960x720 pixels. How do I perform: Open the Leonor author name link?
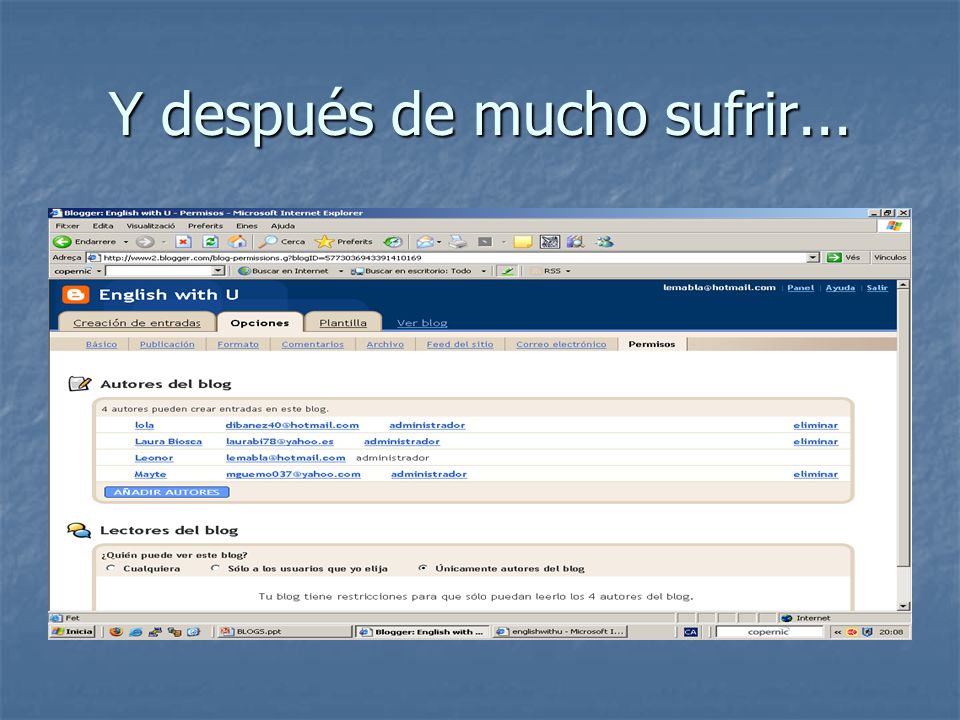pos(154,457)
